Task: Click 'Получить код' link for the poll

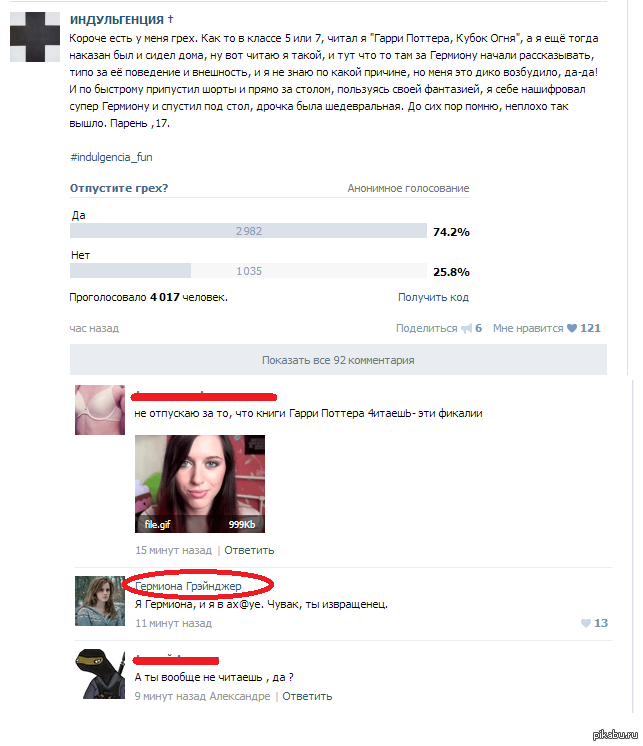Action: coord(433,297)
